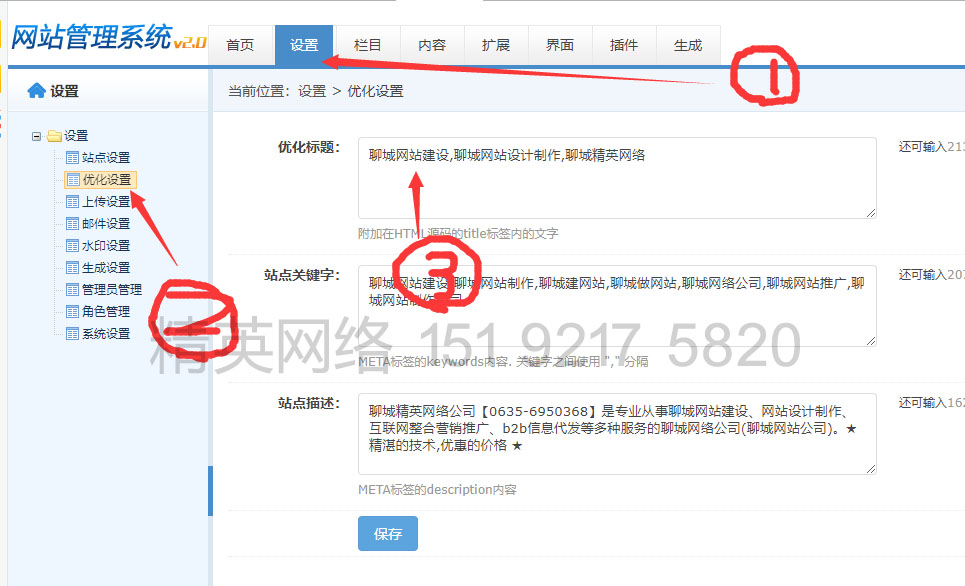Click the yellow folder icon of 设置 root
The width and height of the screenshot is (965, 586).
click(x=53, y=136)
